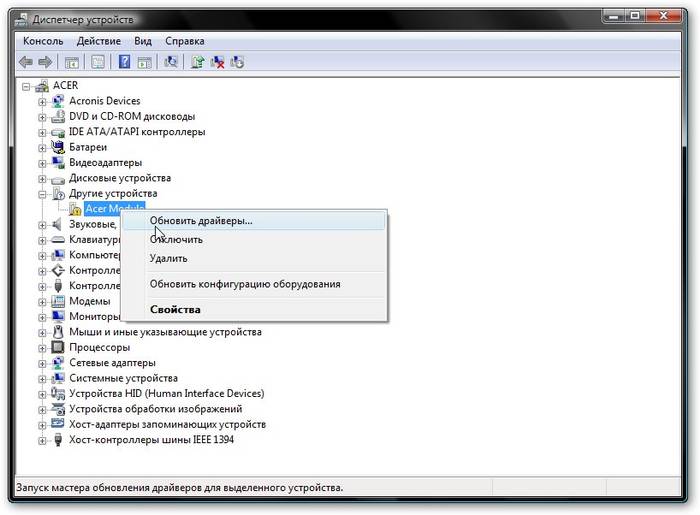Collapse the Другие устройства tree node

42,193
